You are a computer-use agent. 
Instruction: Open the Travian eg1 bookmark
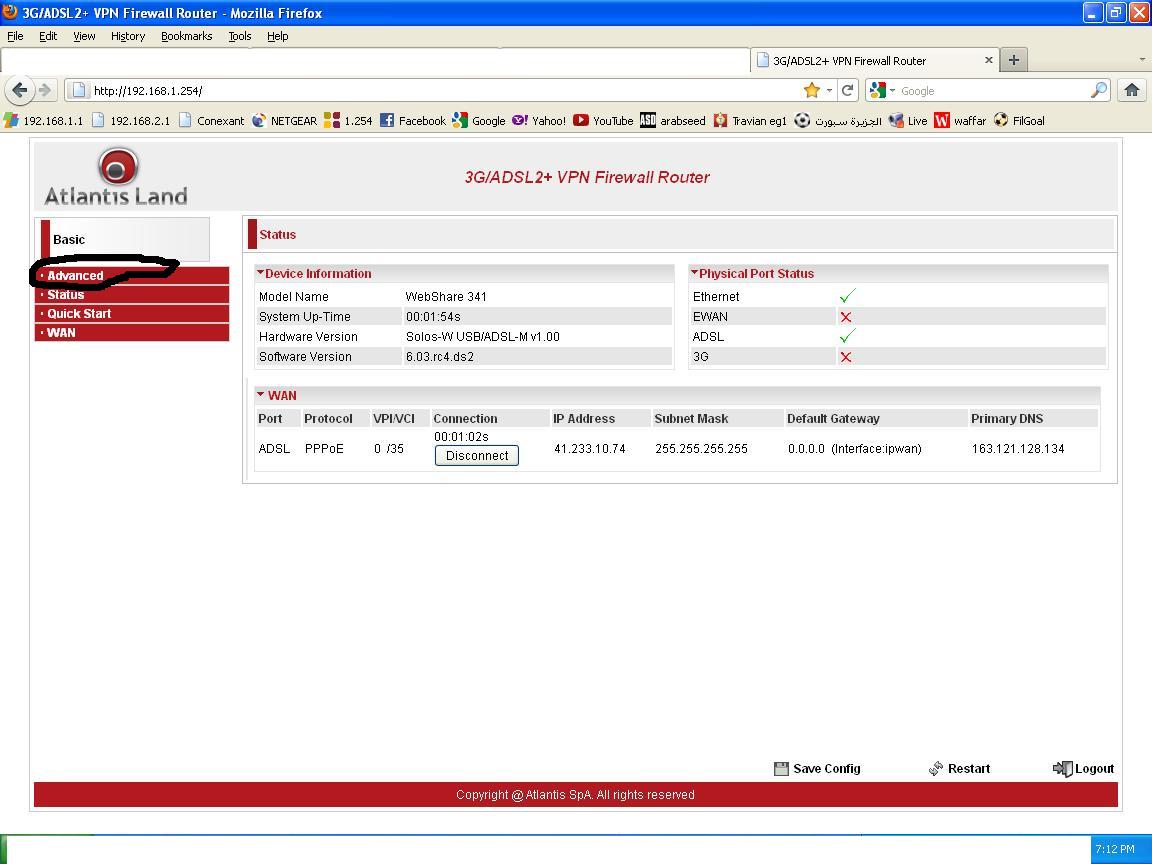[x=750, y=120]
